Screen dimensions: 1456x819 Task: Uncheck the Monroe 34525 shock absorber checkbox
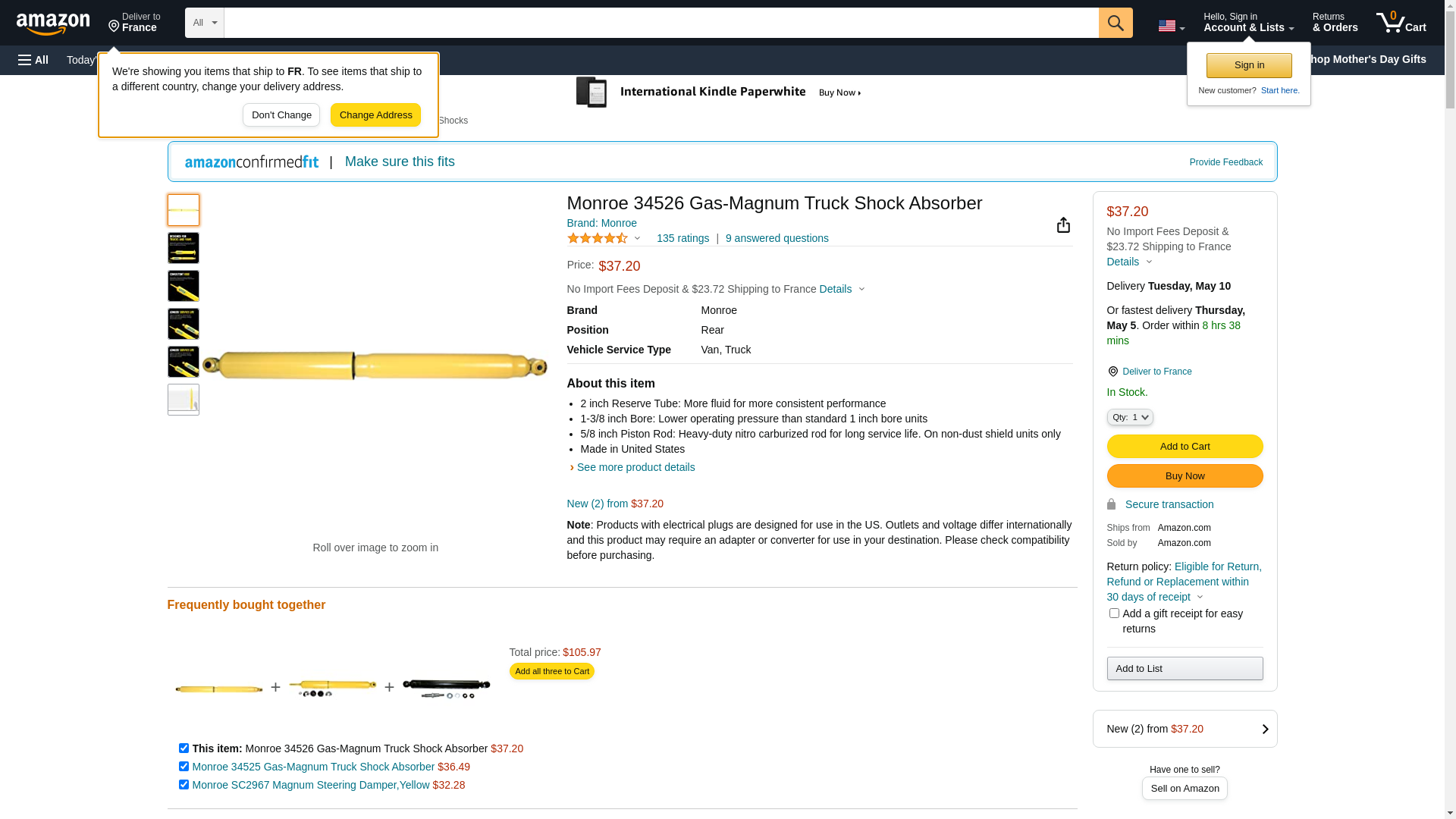pyautogui.click(x=184, y=767)
